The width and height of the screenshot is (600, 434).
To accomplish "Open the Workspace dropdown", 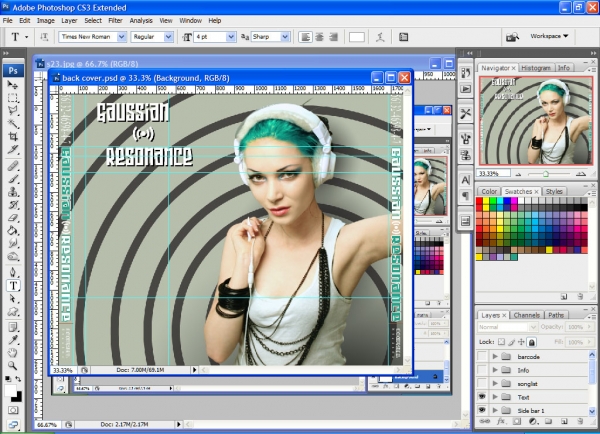I will click(549, 36).
